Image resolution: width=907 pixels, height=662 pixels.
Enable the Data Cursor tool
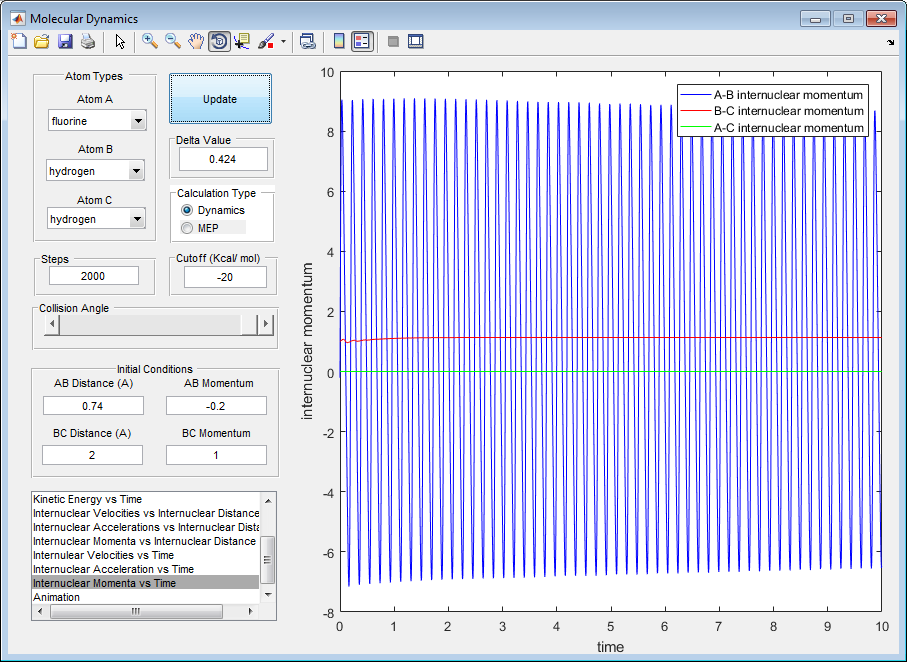pos(243,41)
